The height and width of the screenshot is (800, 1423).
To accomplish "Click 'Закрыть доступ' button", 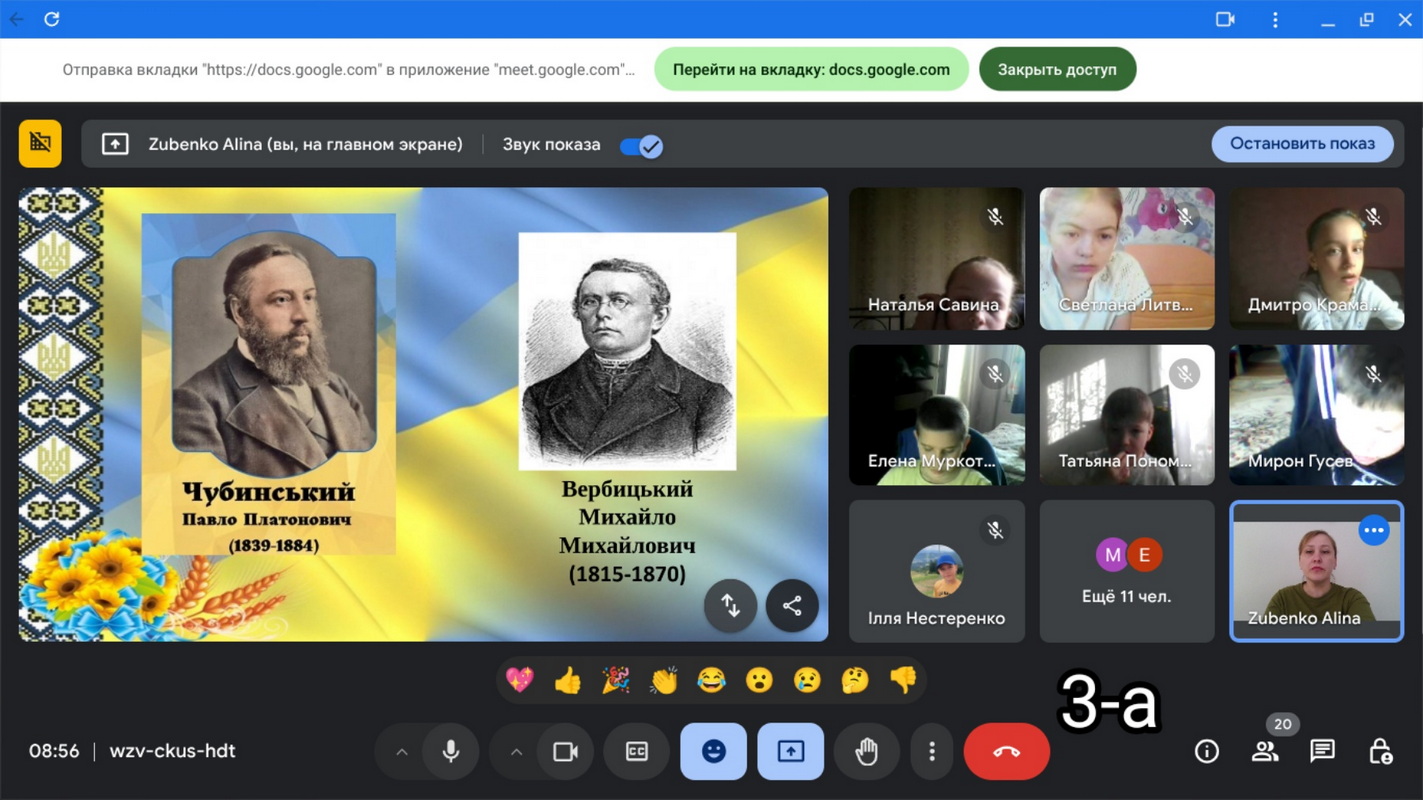I will point(1057,70).
